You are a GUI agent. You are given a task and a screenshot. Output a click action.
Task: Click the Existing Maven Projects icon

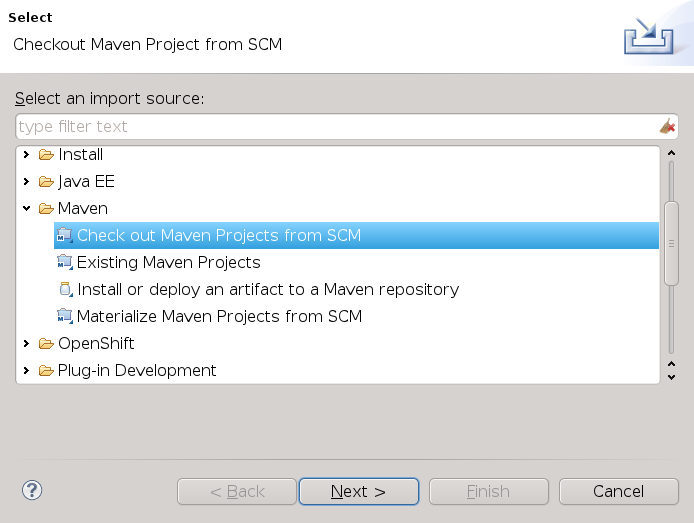[x=65, y=263]
